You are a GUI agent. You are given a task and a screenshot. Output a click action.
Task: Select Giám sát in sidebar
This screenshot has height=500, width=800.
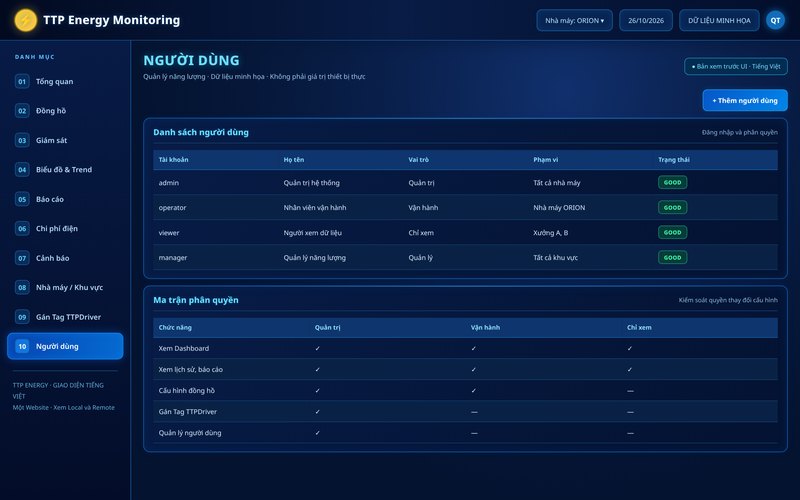[65, 140]
